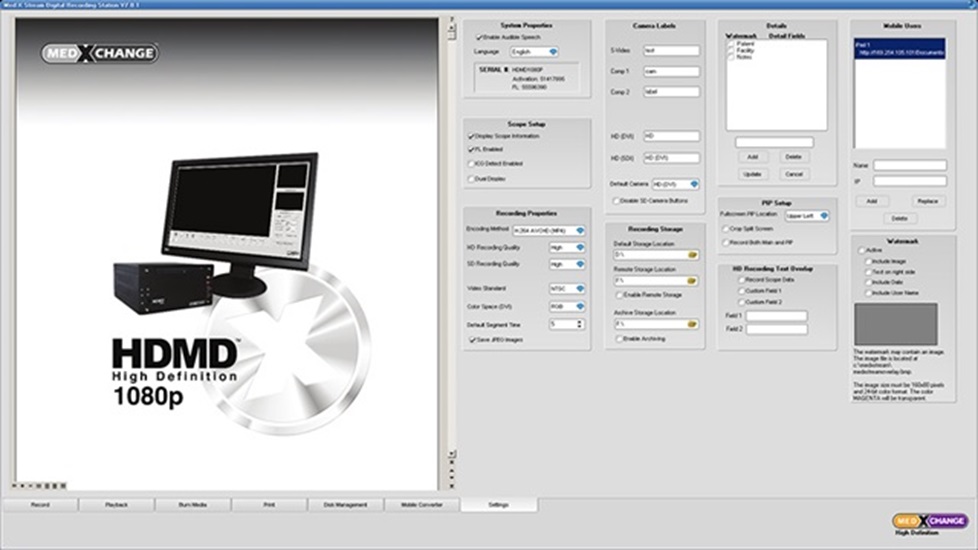Viewport: 978px width, 550px height.
Task: Open the Default Camera dropdown
Action: click(x=675, y=185)
